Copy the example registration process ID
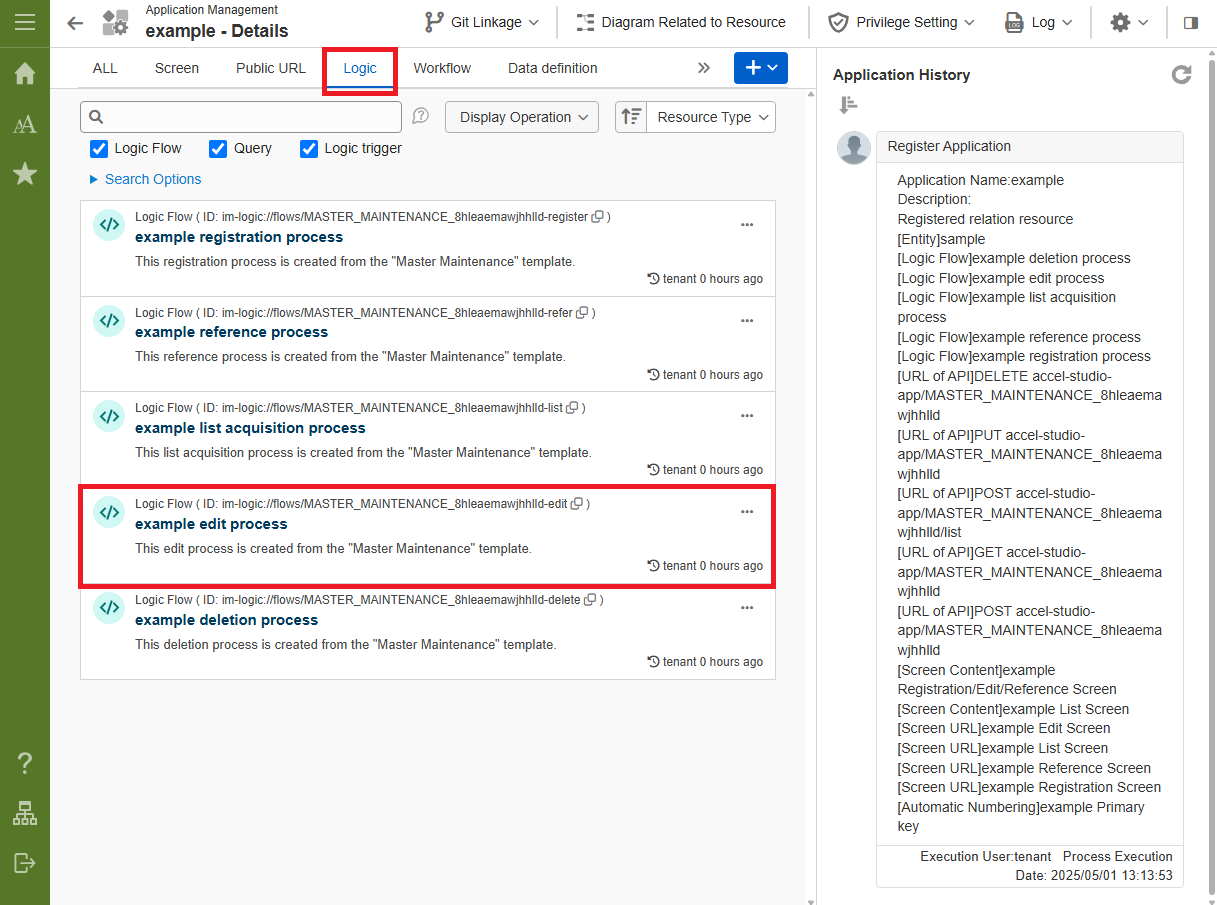 coord(598,217)
